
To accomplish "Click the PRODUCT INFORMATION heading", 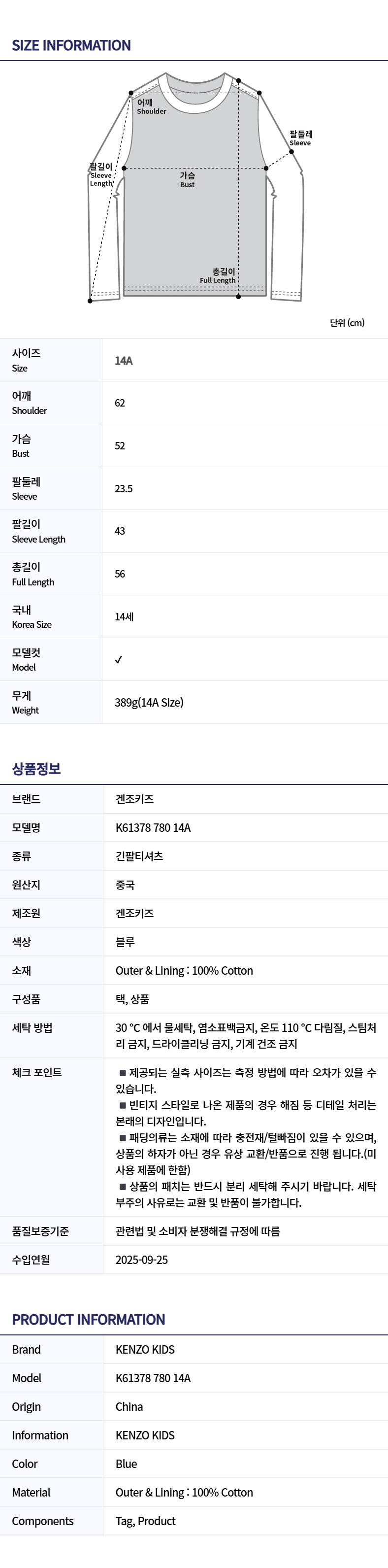I will [88, 1320].
